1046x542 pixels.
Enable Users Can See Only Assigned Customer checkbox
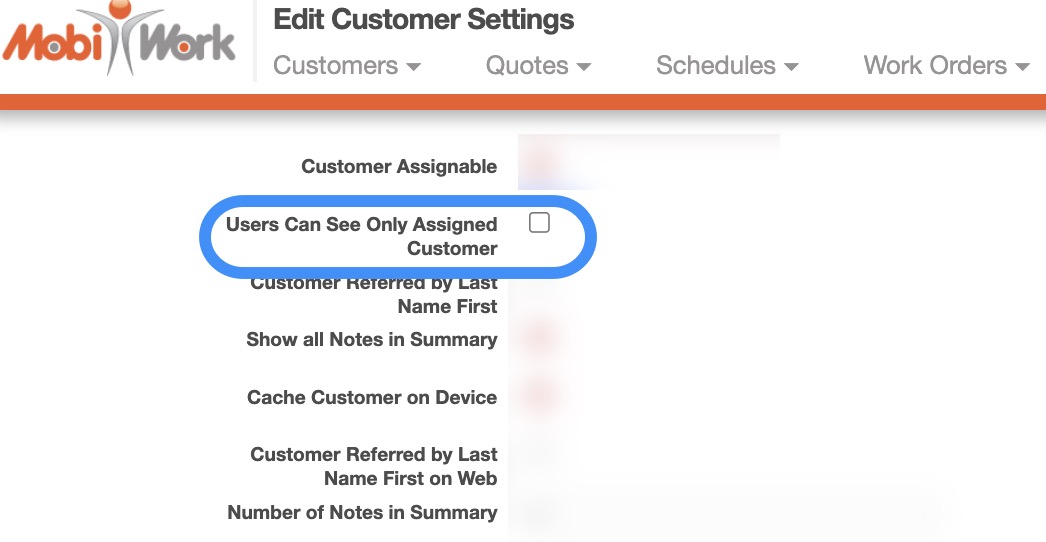(x=539, y=223)
